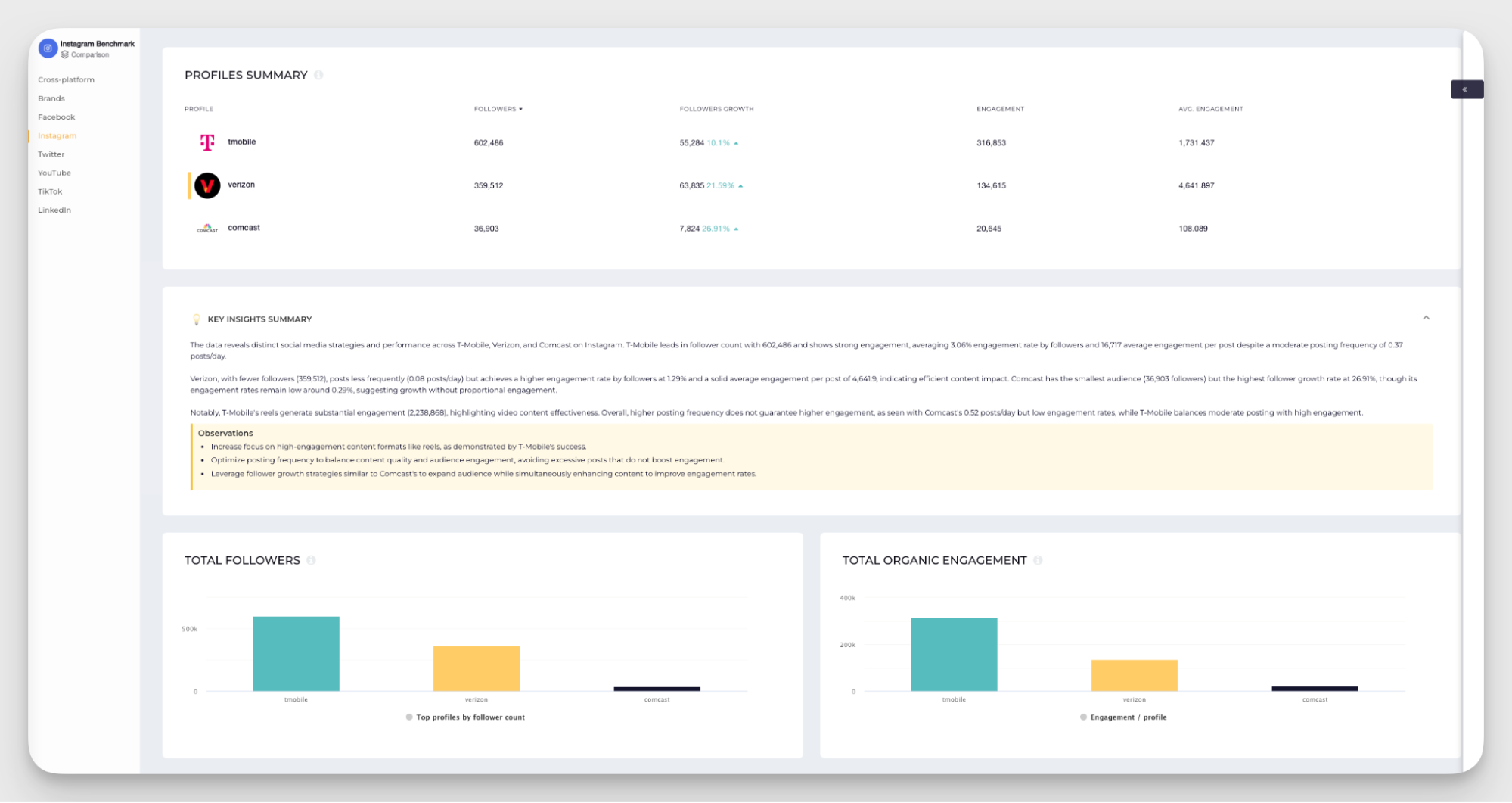Click the comcast profile name link

[x=244, y=228]
